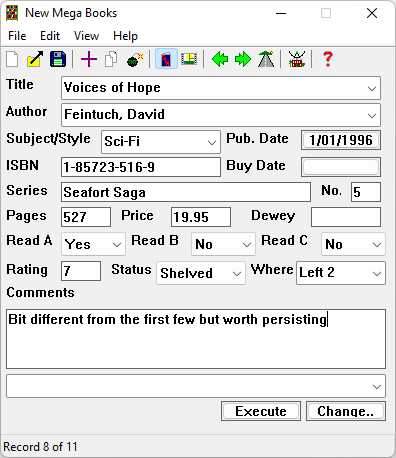Click the "Record 8 of 11" status text
The width and height of the screenshot is (396, 458).
click(40, 447)
